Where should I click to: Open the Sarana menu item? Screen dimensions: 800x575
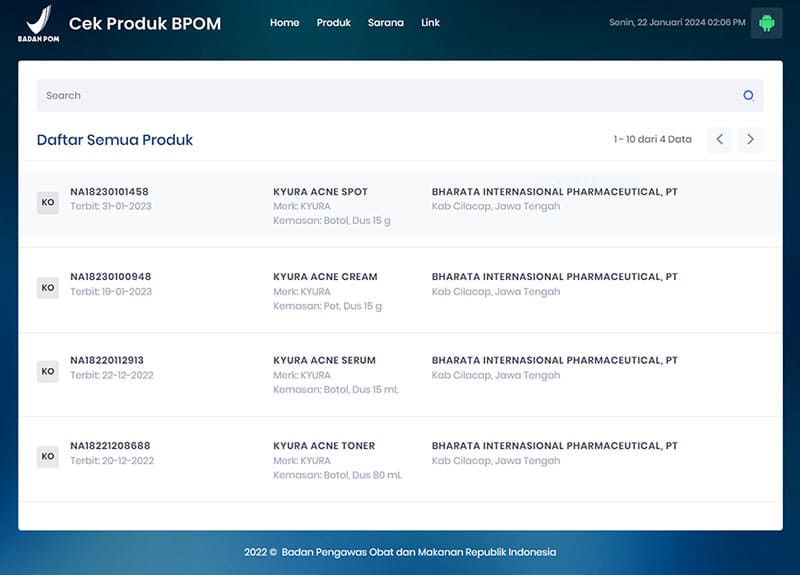[x=386, y=22]
